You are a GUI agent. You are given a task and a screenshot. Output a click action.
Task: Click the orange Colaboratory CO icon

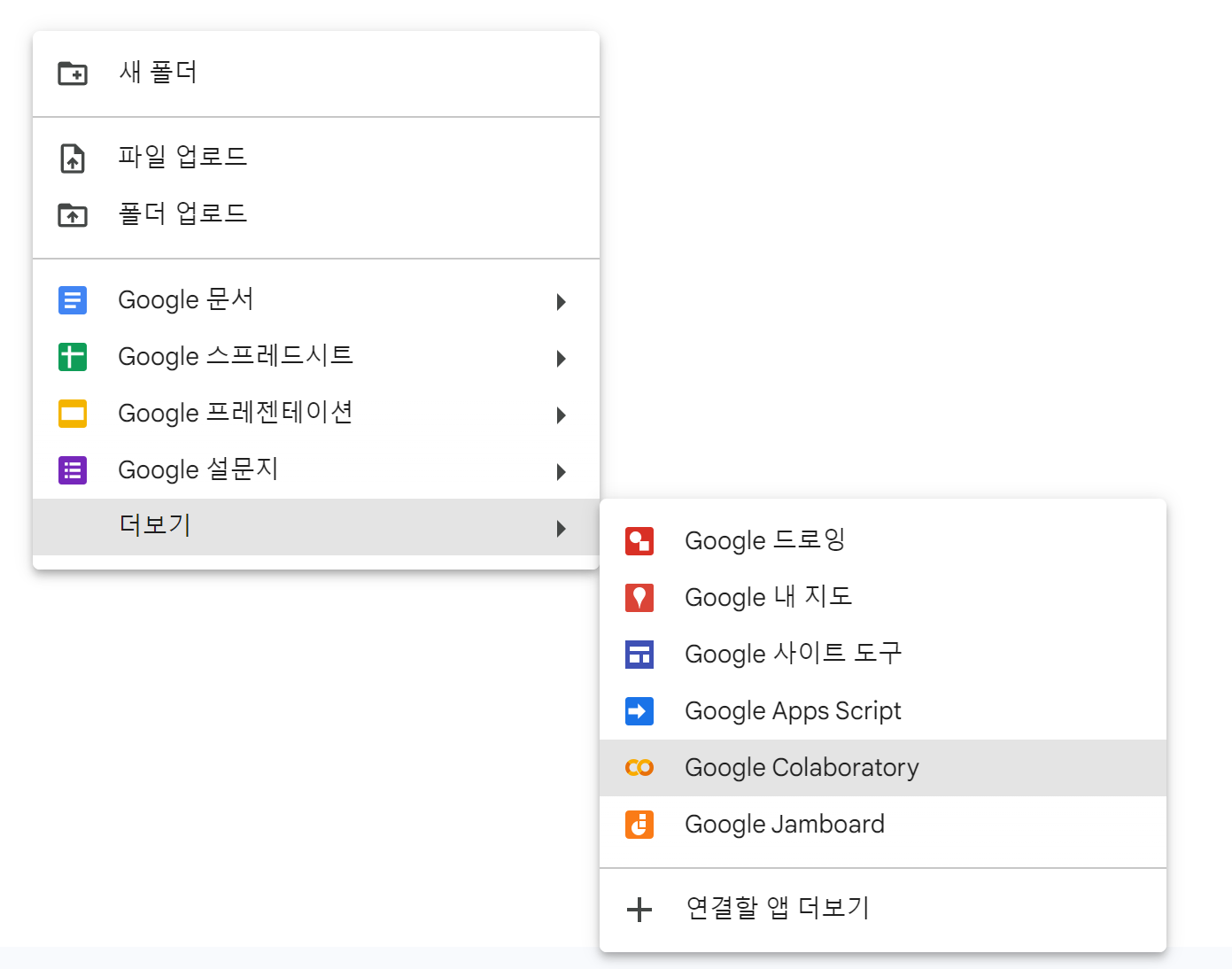[639, 768]
